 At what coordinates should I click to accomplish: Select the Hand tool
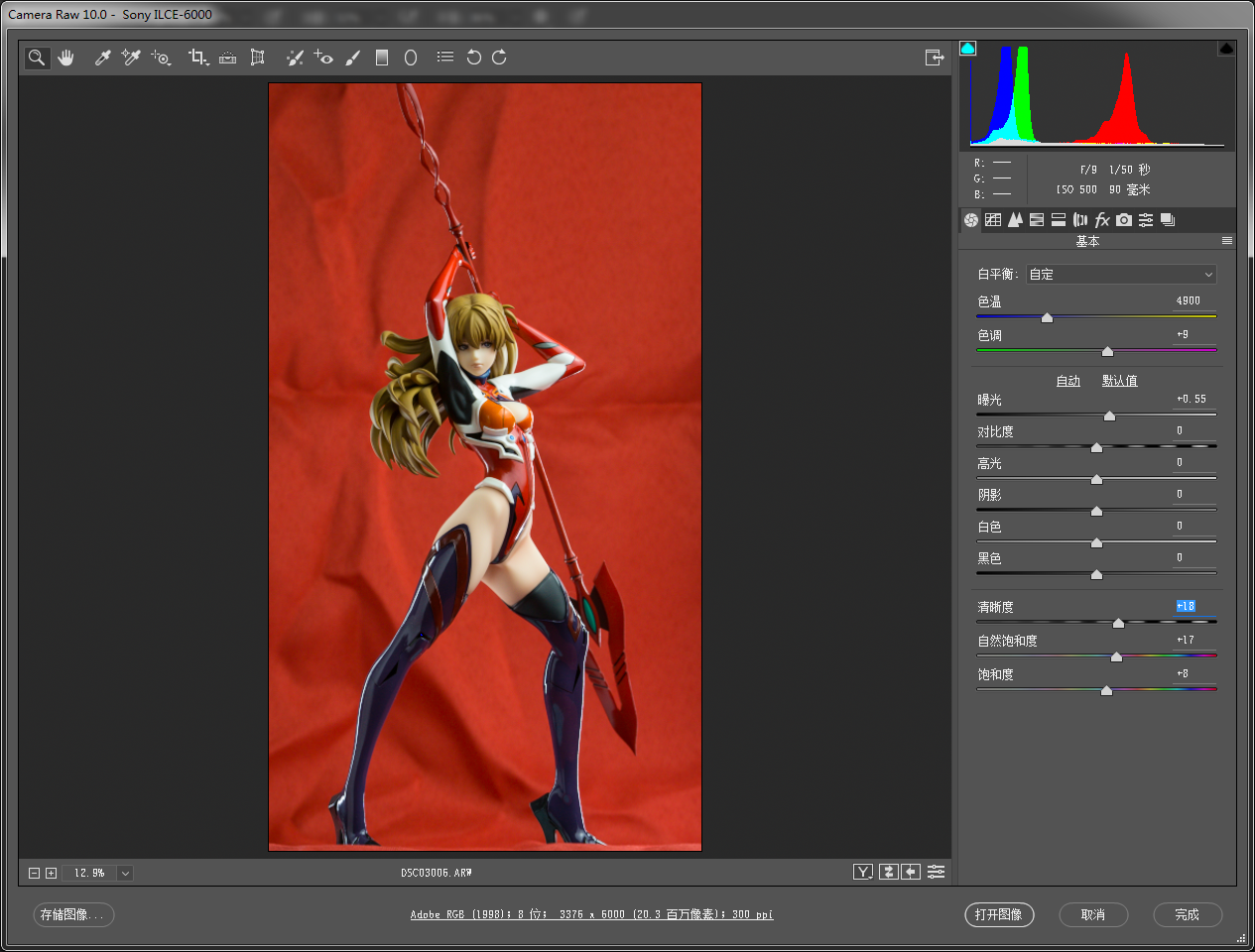[66, 58]
